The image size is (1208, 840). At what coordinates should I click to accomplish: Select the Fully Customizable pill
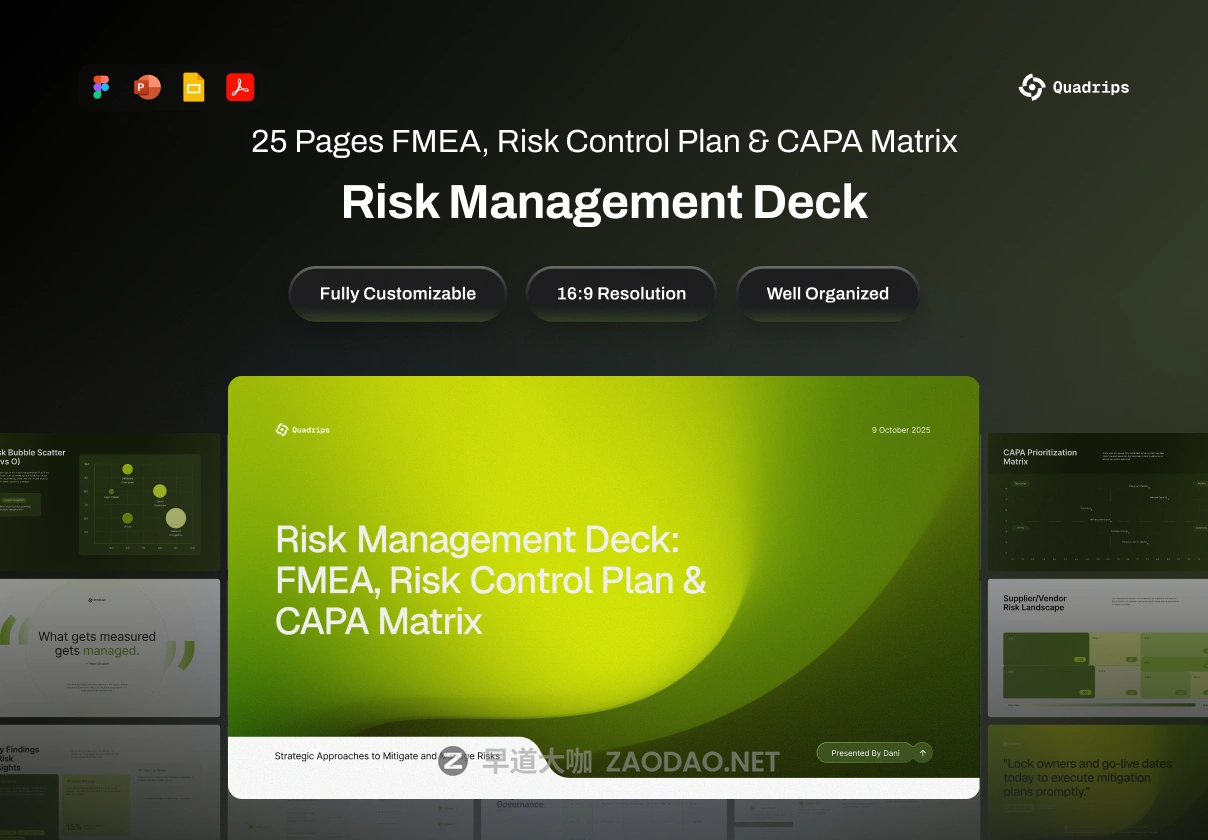pos(398,294)
